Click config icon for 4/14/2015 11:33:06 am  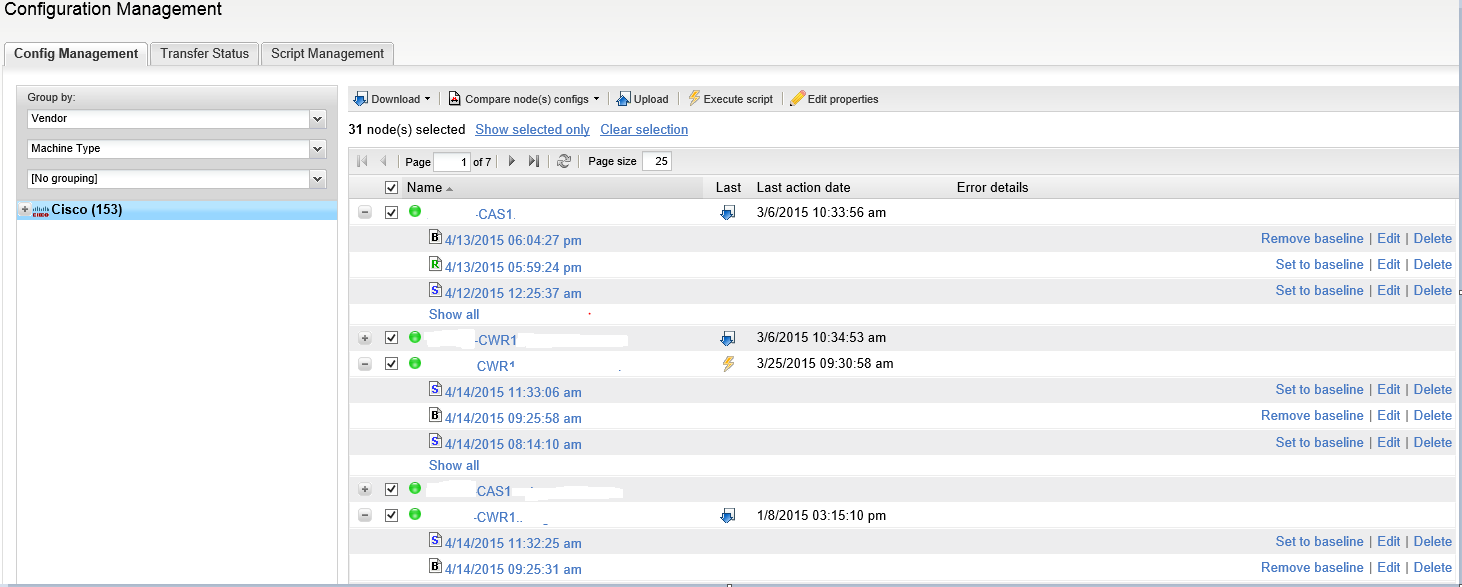point(435,389)
